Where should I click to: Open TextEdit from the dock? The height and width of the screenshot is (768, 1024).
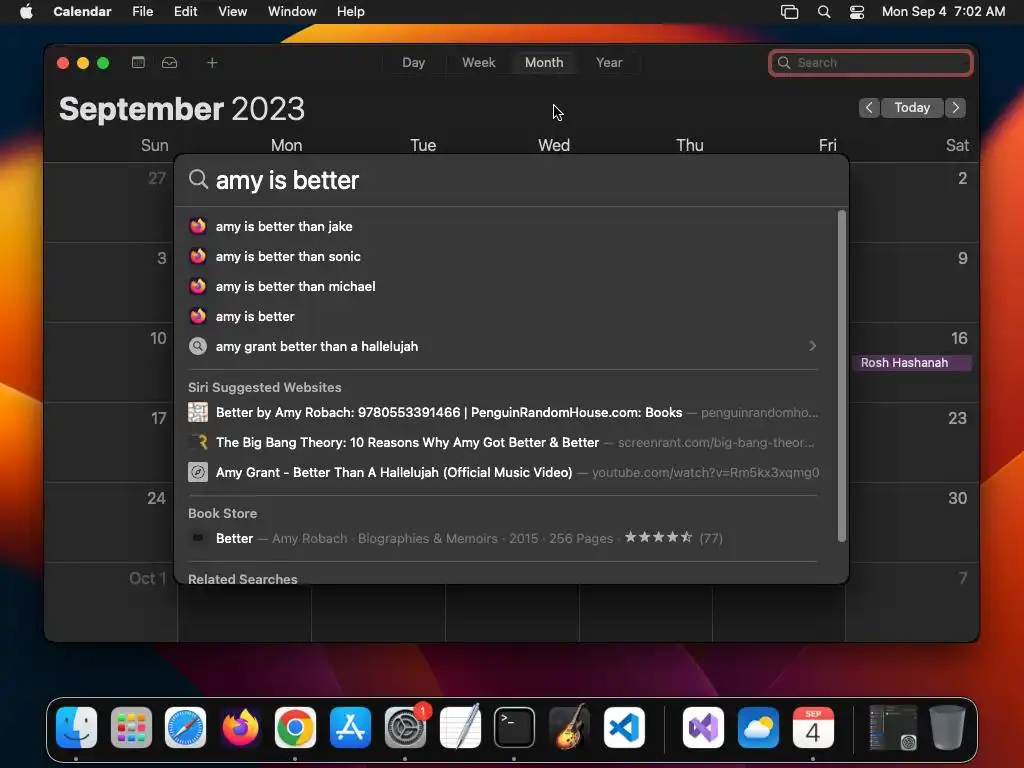pos(460,727)
